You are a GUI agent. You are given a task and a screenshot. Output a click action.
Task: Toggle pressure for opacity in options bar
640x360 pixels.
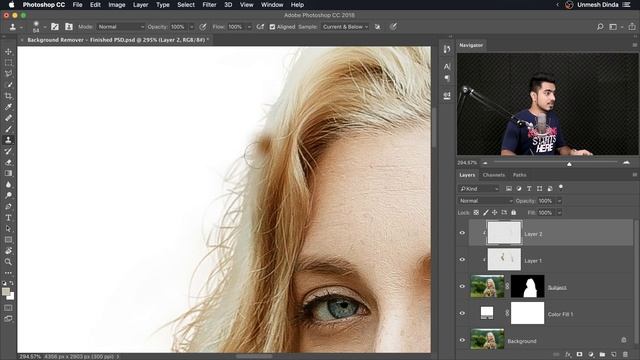click(x=203, y=27)
